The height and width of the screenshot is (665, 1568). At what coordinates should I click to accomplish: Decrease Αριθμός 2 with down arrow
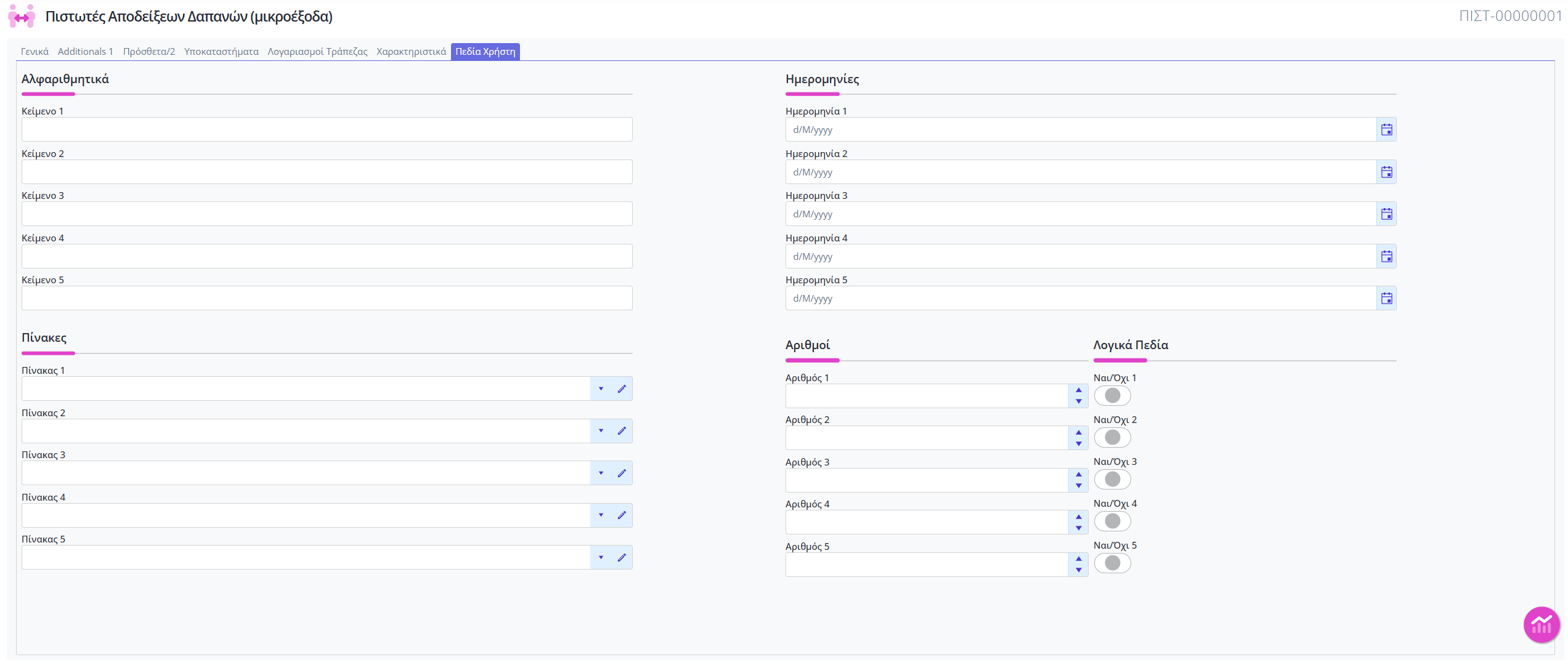click(1078, 444)
